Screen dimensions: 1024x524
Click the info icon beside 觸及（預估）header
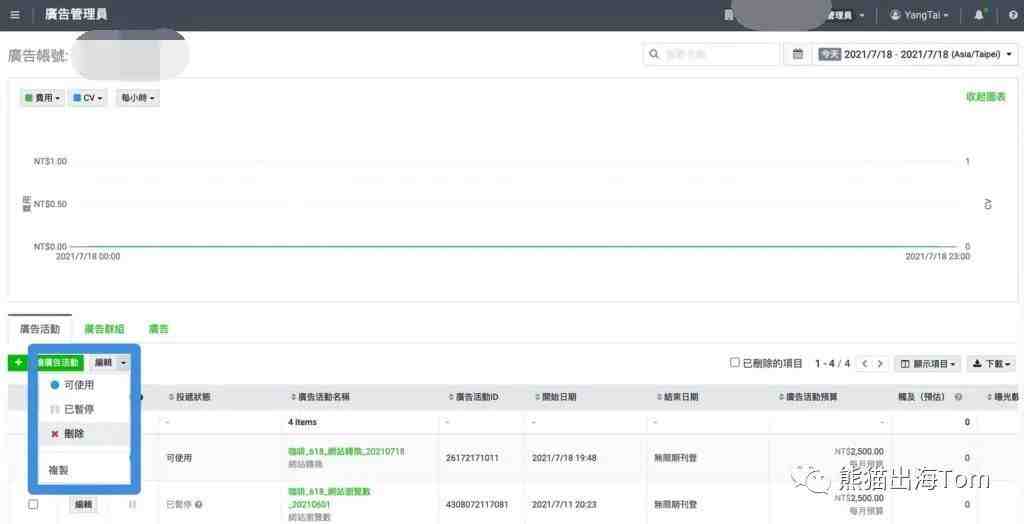(958, 397)
